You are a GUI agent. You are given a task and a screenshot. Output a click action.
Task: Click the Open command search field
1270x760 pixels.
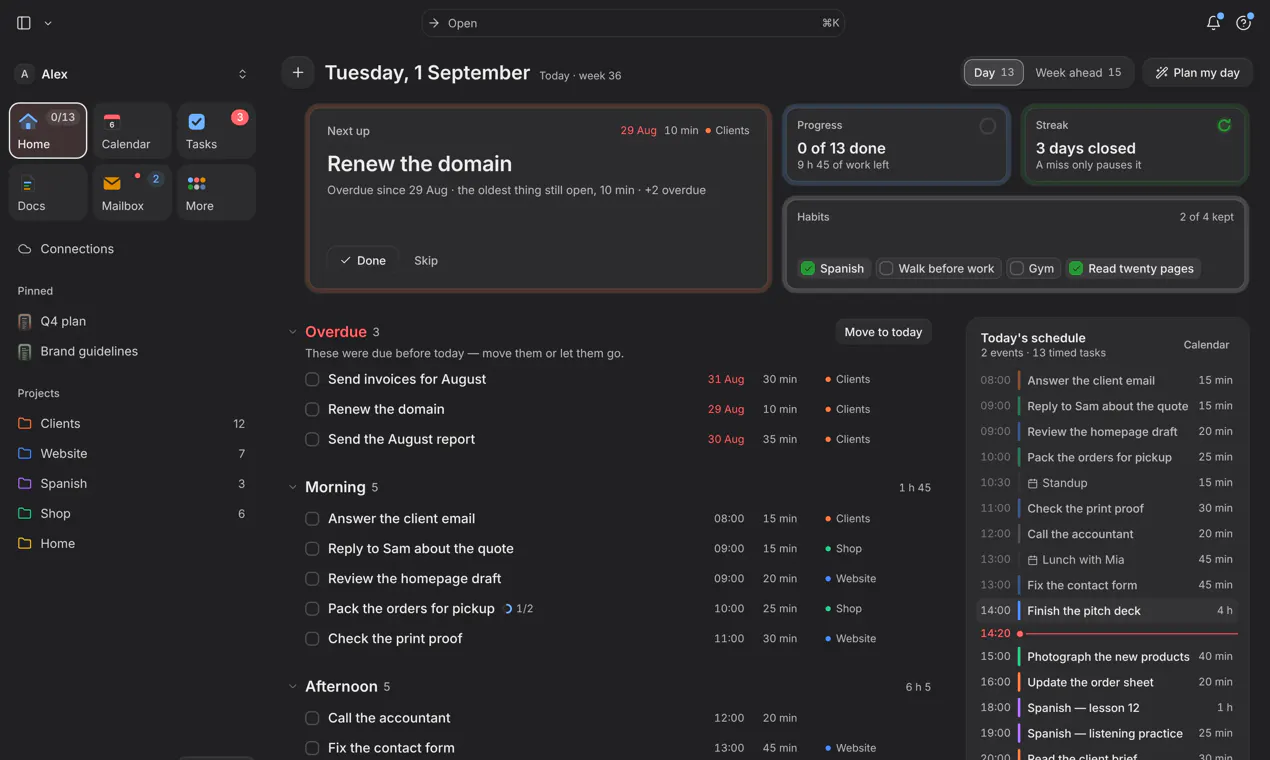coord(633,23)
